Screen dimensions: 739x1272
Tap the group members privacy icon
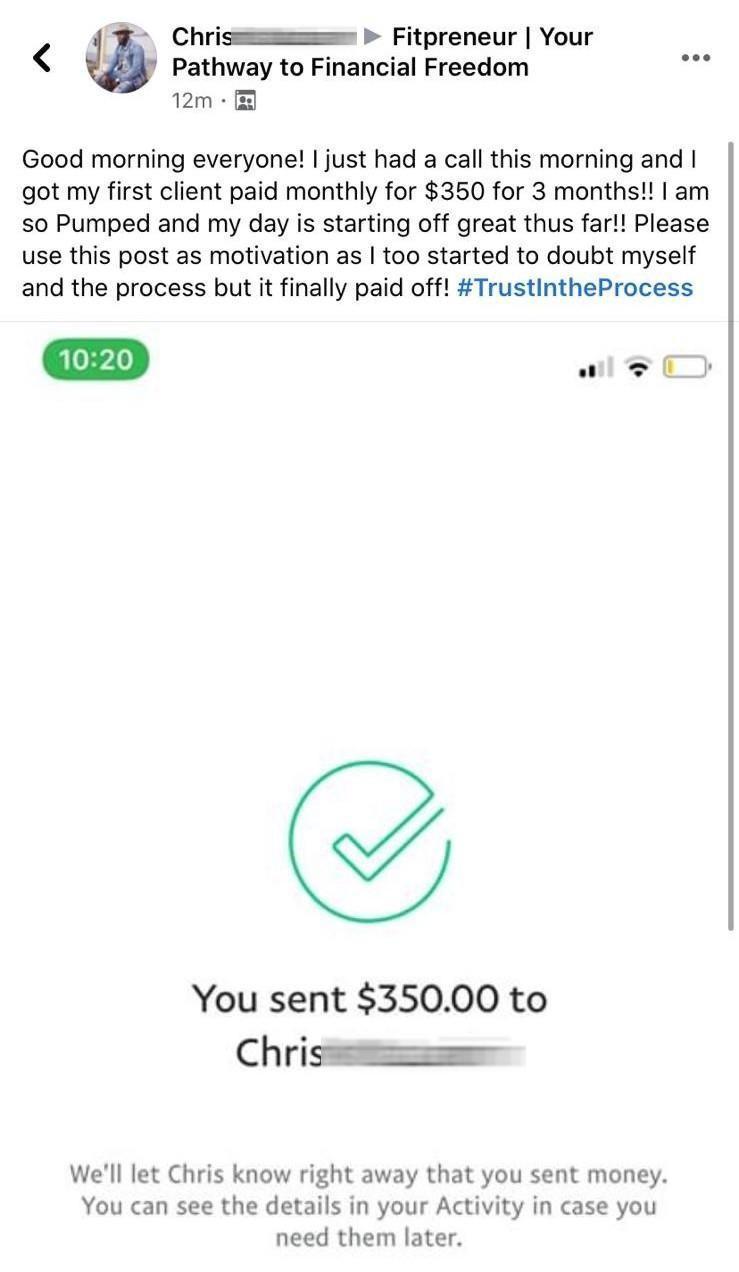tap(245, 101)
